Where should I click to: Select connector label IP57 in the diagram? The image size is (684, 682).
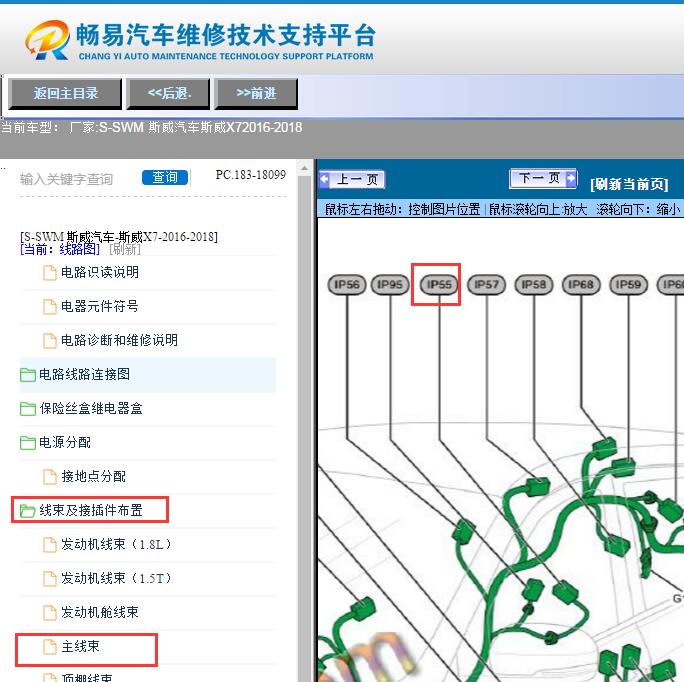[486, 284]
